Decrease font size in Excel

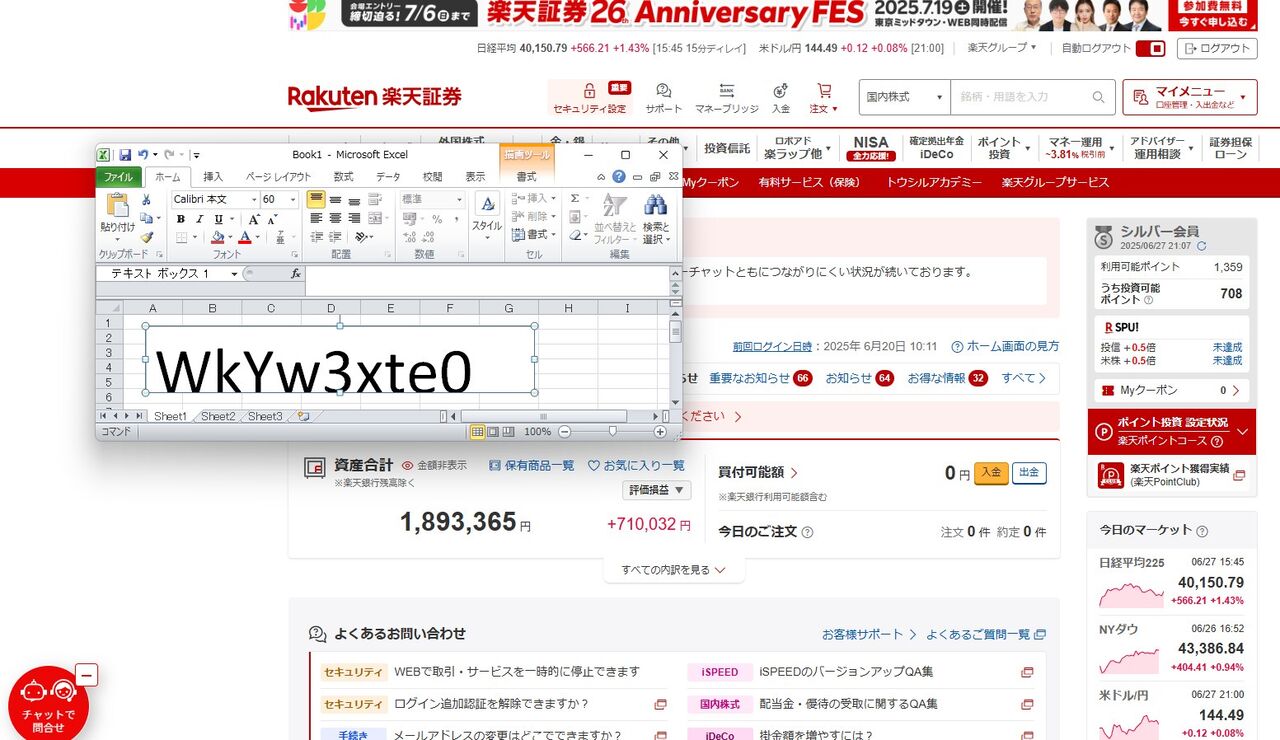click(x=271, y=219)
